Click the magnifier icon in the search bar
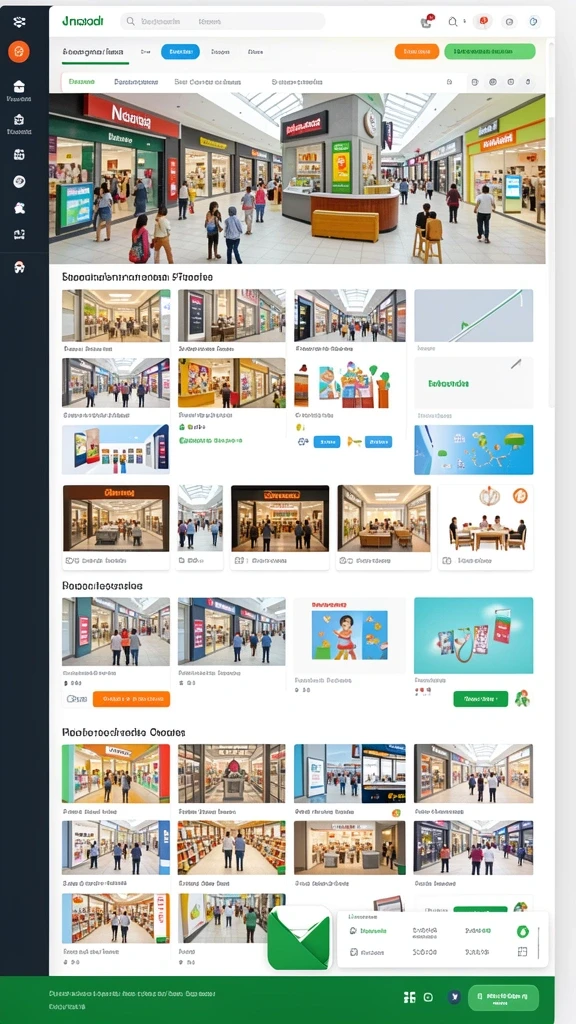Viewport: 576px width, 1024px height. tap(131, 22)
